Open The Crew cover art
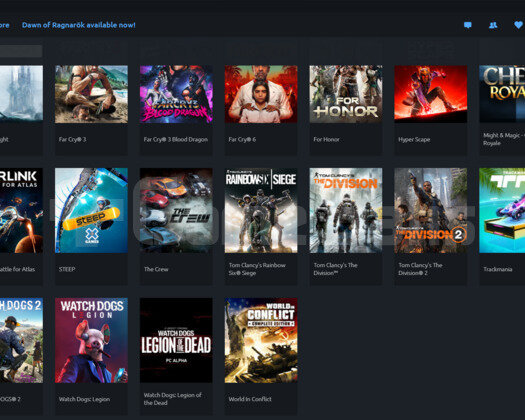Screen dimensions: 525x420 (176, 210)
